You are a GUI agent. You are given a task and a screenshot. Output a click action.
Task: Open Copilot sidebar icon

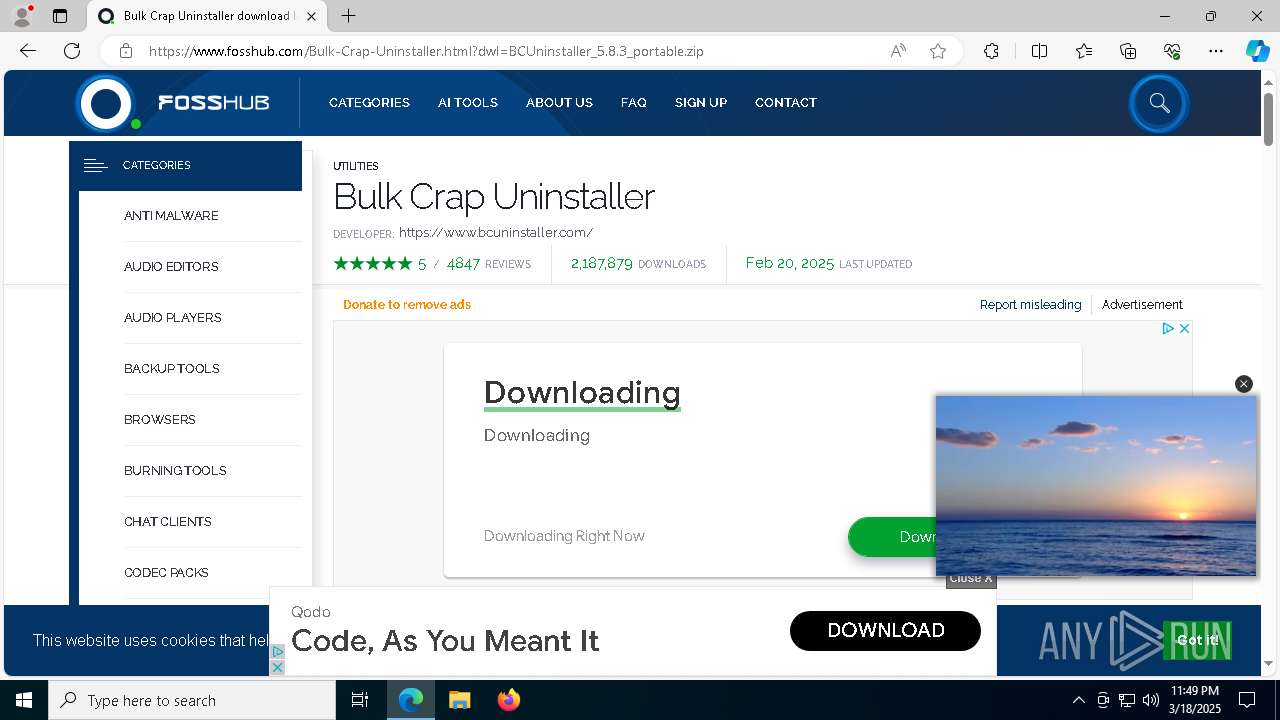[1257, 51]
